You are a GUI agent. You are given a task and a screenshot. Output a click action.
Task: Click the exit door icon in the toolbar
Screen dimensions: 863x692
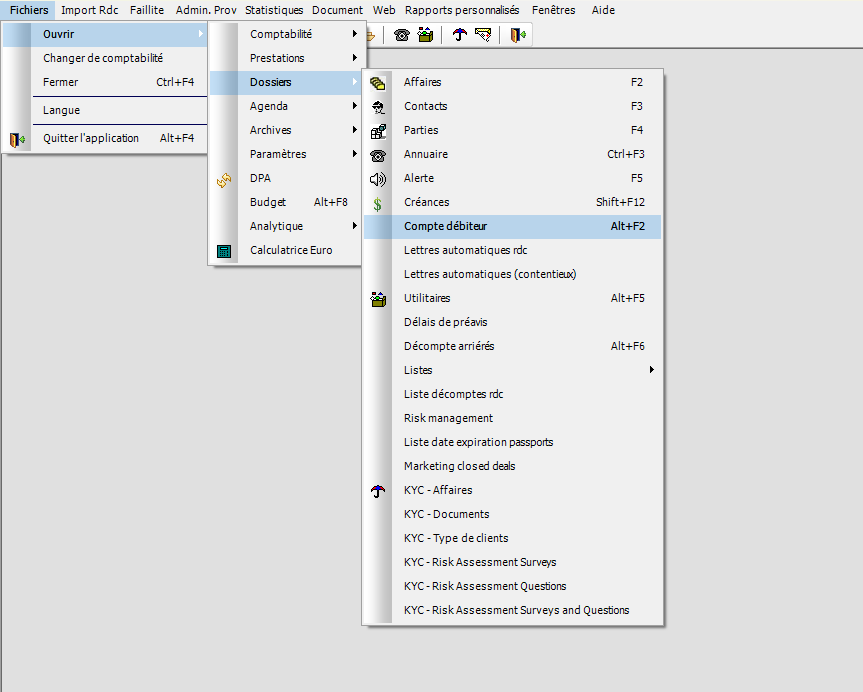517,35
